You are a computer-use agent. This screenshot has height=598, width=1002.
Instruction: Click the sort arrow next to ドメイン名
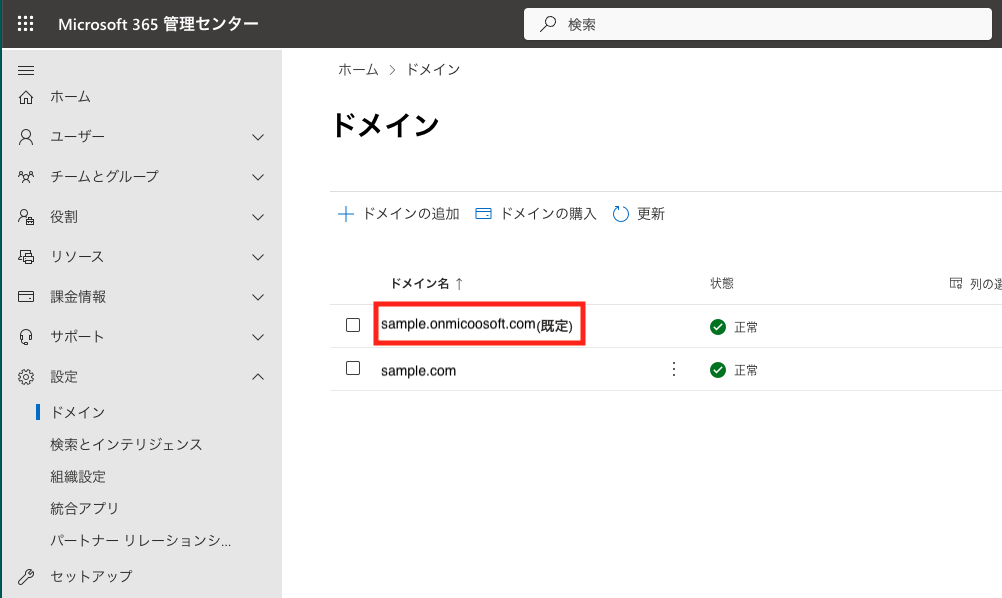tap(459, 284)
